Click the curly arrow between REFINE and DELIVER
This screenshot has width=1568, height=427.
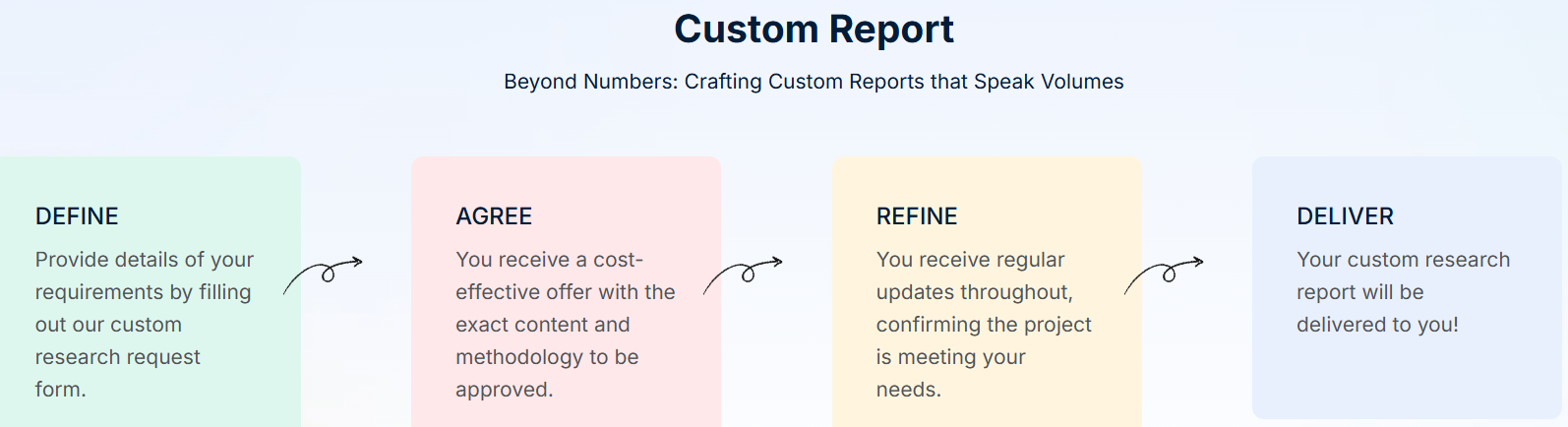tap(1165, 274)
